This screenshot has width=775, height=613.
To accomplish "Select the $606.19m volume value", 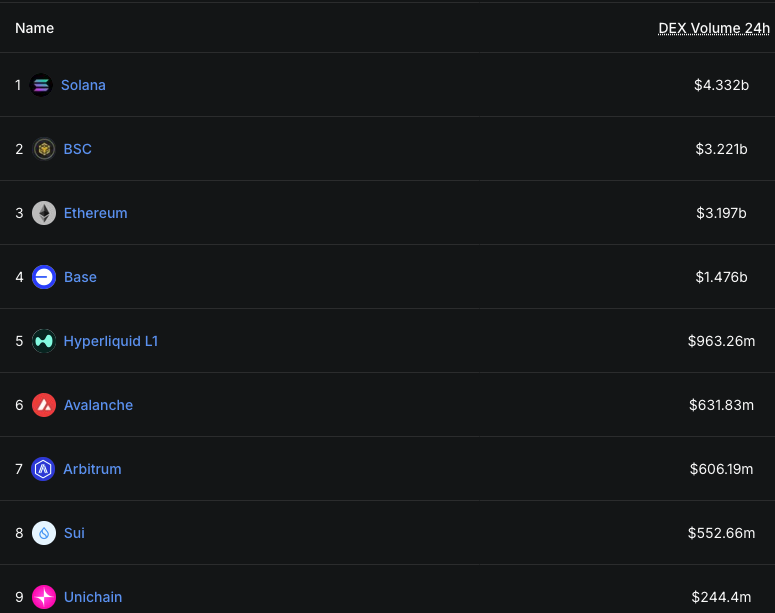I will 721,469.
